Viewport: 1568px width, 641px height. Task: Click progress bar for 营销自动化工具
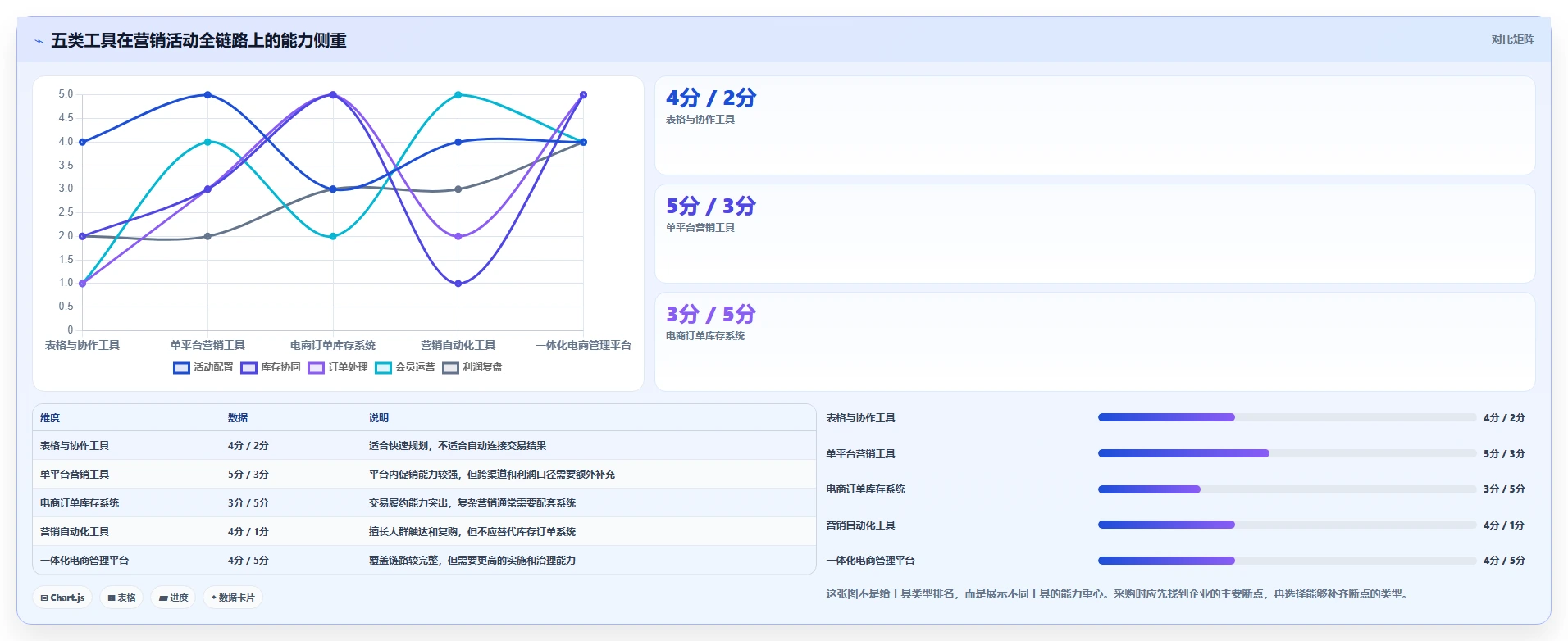(1287, 525)
